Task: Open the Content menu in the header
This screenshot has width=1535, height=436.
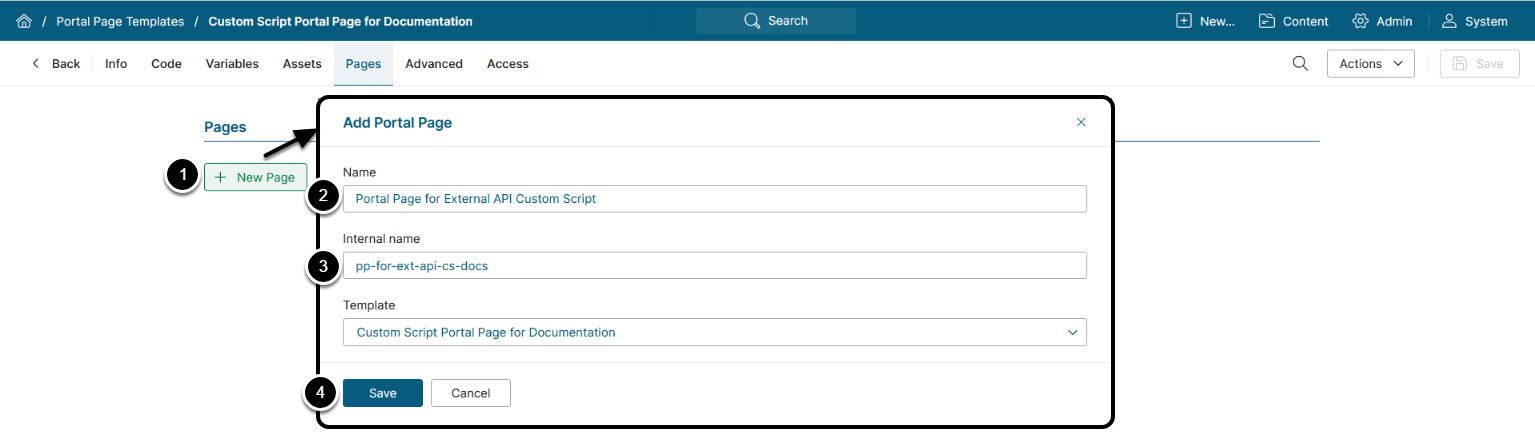Action: click(x=1293, y=21)
